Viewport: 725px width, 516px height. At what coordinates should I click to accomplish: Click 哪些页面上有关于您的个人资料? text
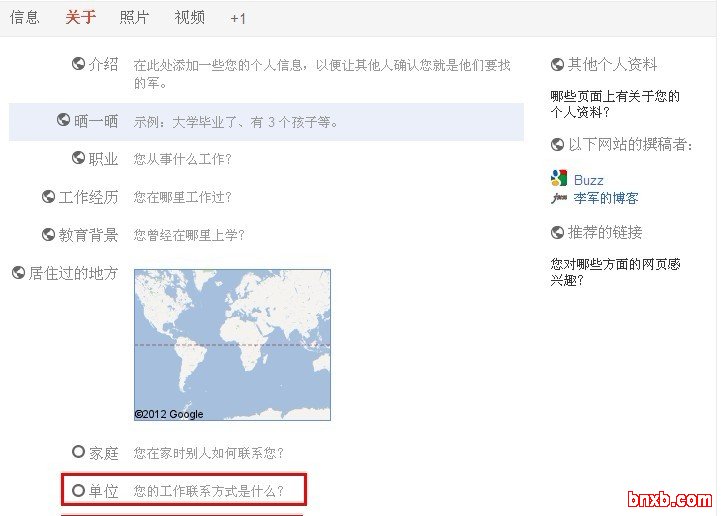[x=615, y=104]
